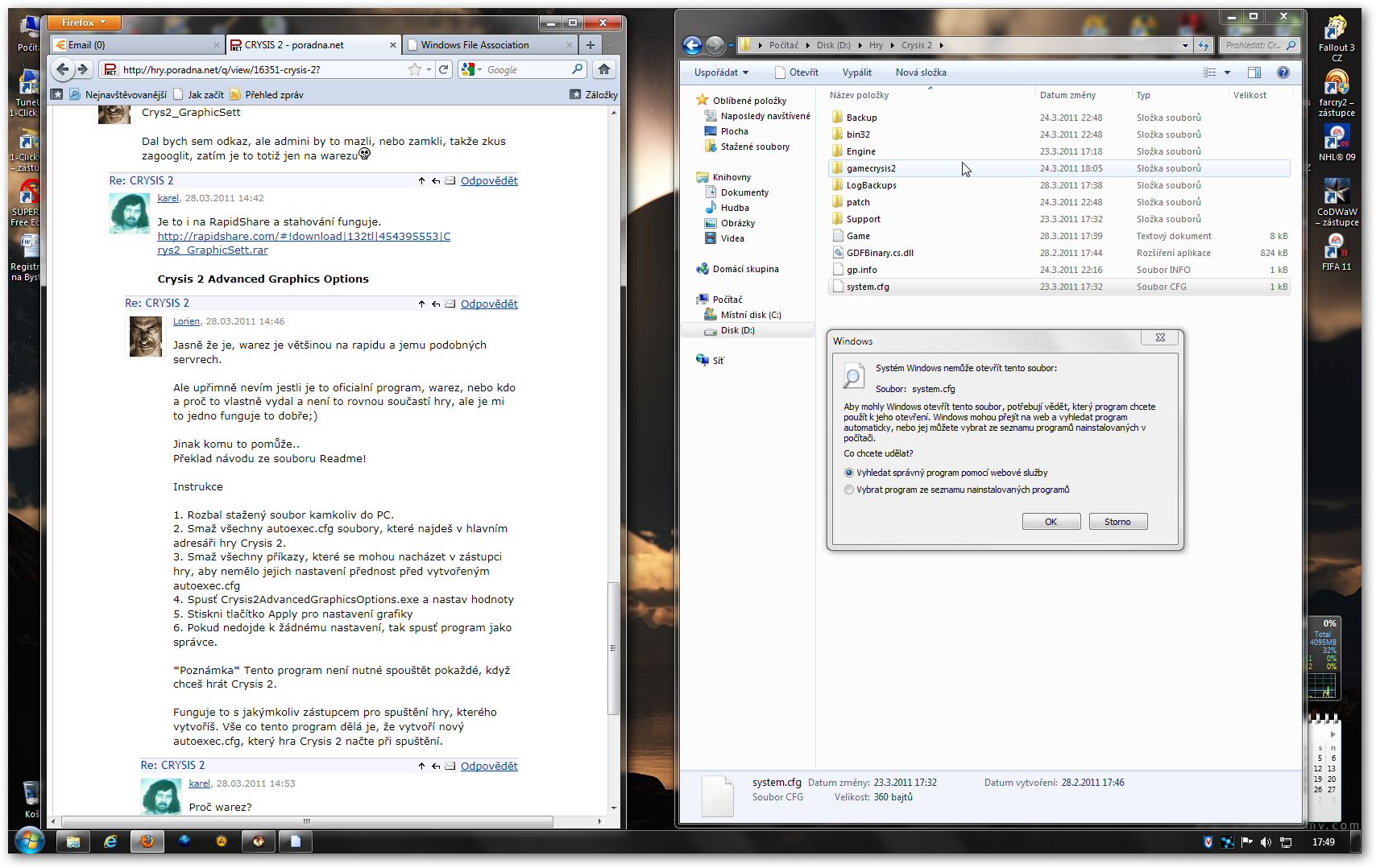
Task: Open a new Firefox tab
Action: click(x=591, y=45)
